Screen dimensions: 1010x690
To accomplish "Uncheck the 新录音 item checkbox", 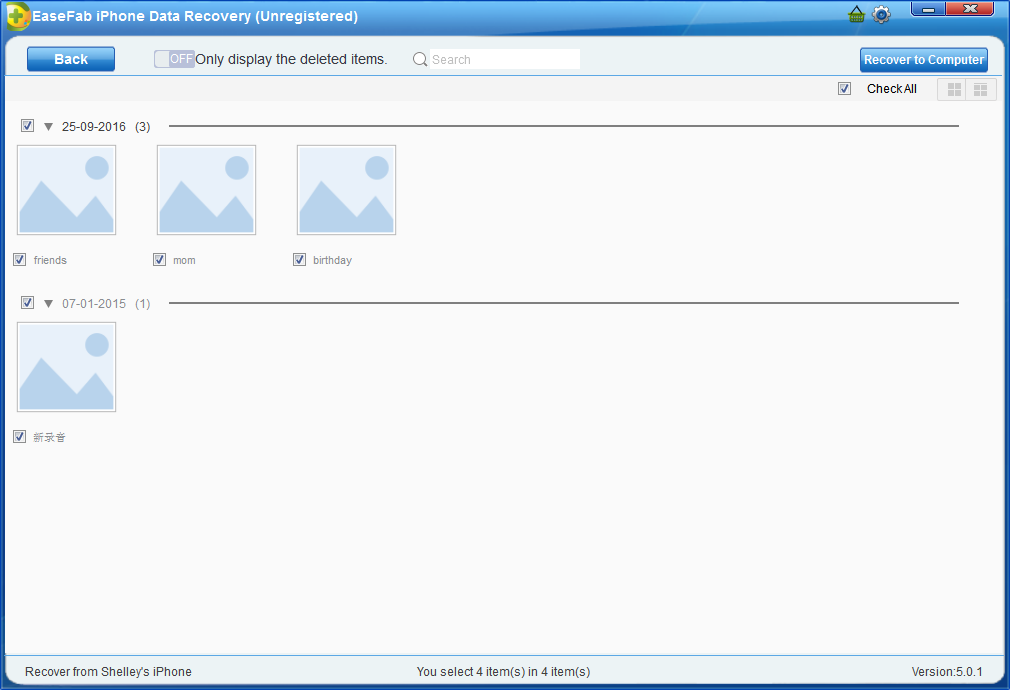I will click(19, 437).
